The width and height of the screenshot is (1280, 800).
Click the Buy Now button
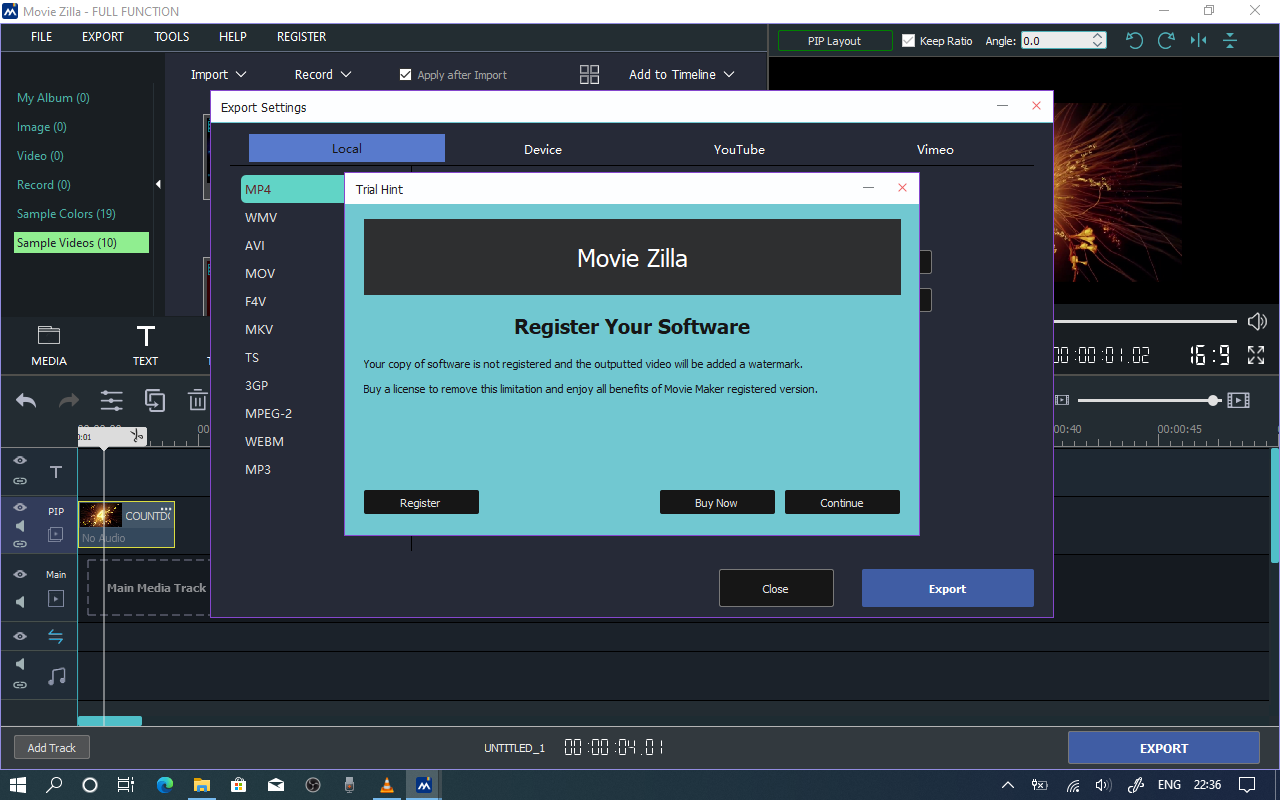[717, 502]
